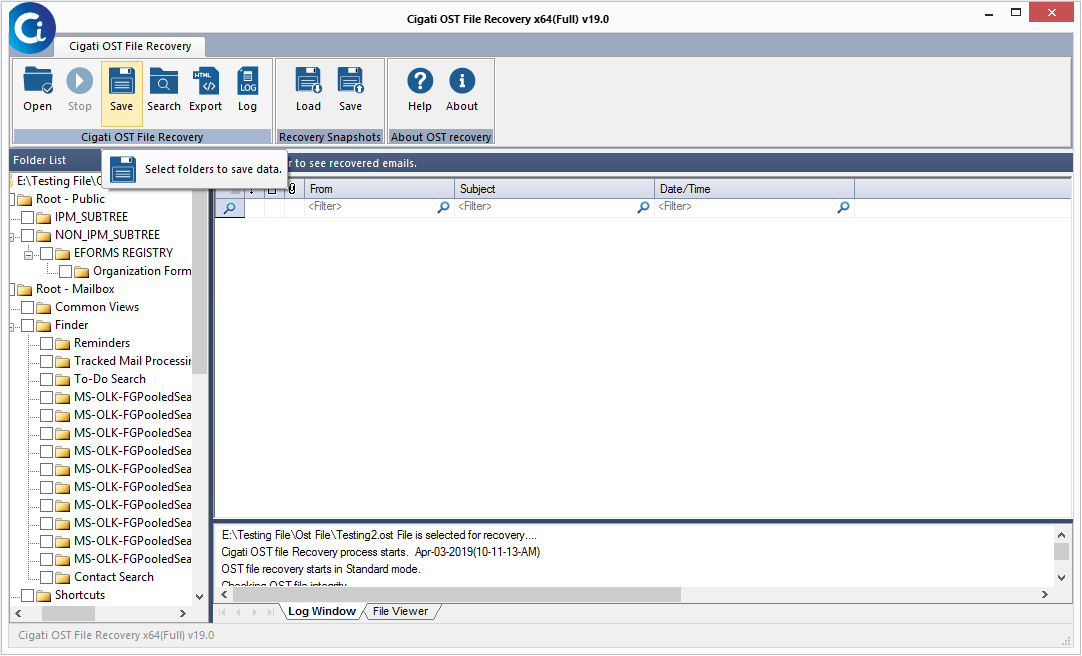
Task: Click the Cigati application logo
Action: click(32, 28)
